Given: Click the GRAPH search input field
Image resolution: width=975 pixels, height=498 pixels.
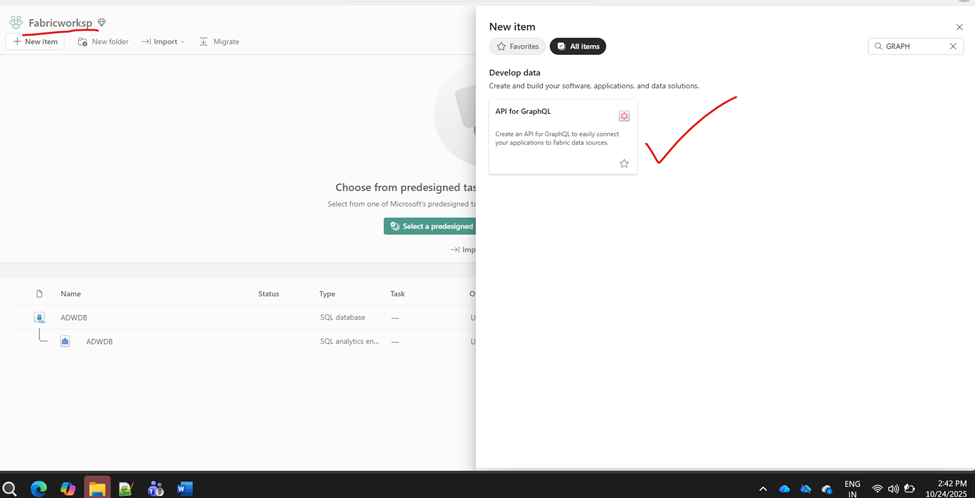Looking at the screenshot, I should click(912, 46).
